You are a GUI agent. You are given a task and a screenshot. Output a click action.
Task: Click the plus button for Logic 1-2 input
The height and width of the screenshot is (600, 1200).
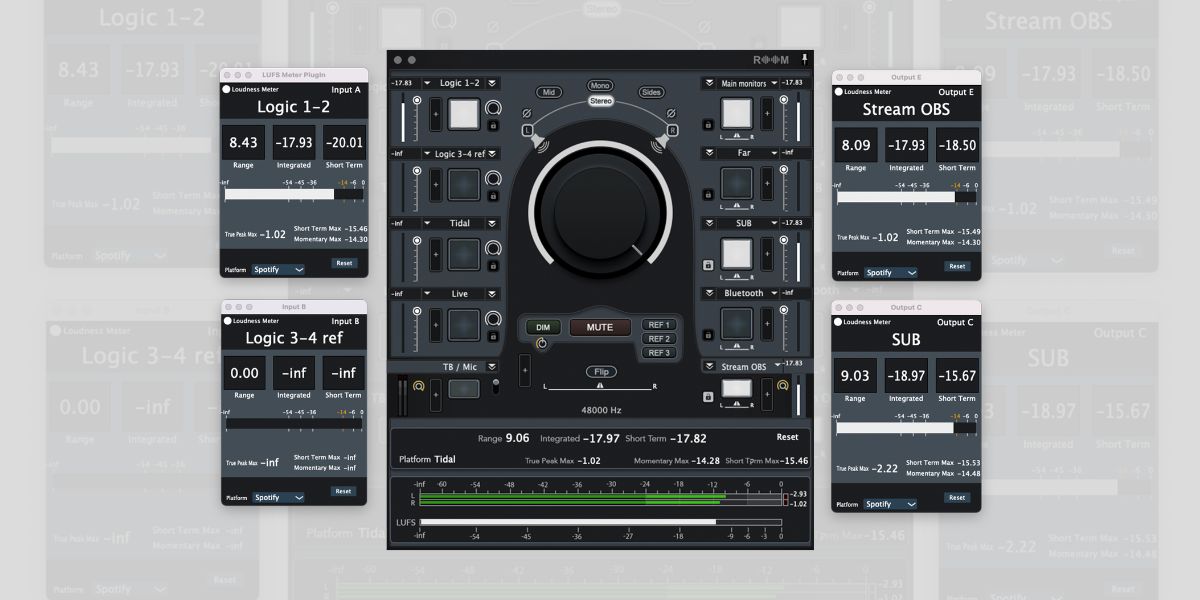(436, 114)
